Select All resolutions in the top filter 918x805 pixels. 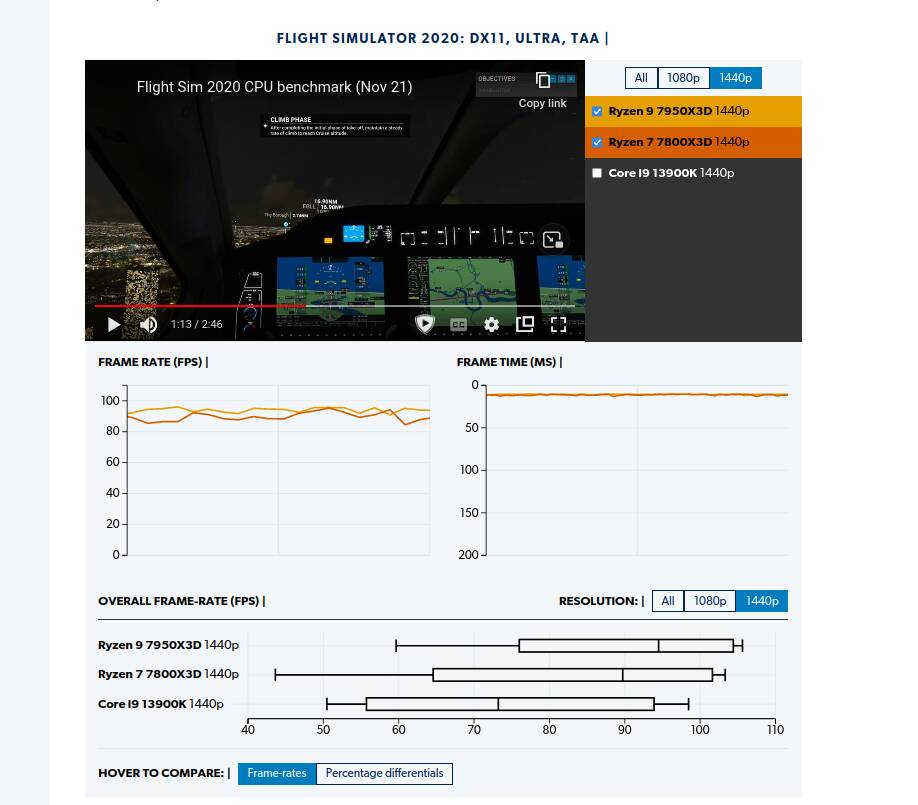coord(640,78)
